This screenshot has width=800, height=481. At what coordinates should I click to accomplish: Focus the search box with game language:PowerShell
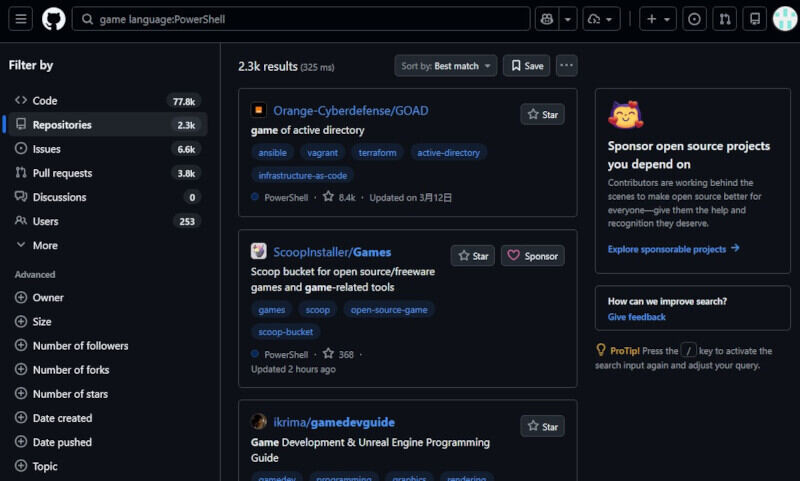(301, 19)
